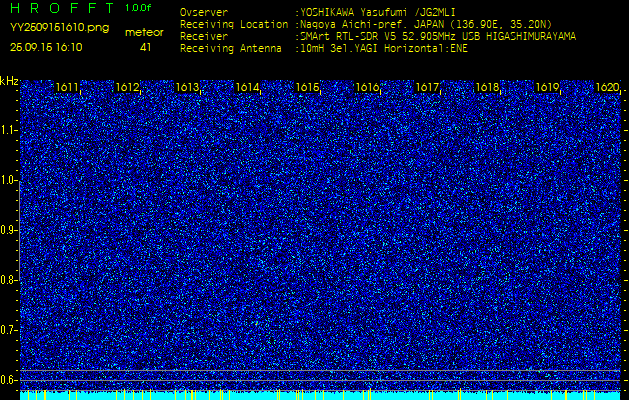Click the cyan signal level bar at bottom
This screenshot has width=629, height=400.
(x=320, y=395)
